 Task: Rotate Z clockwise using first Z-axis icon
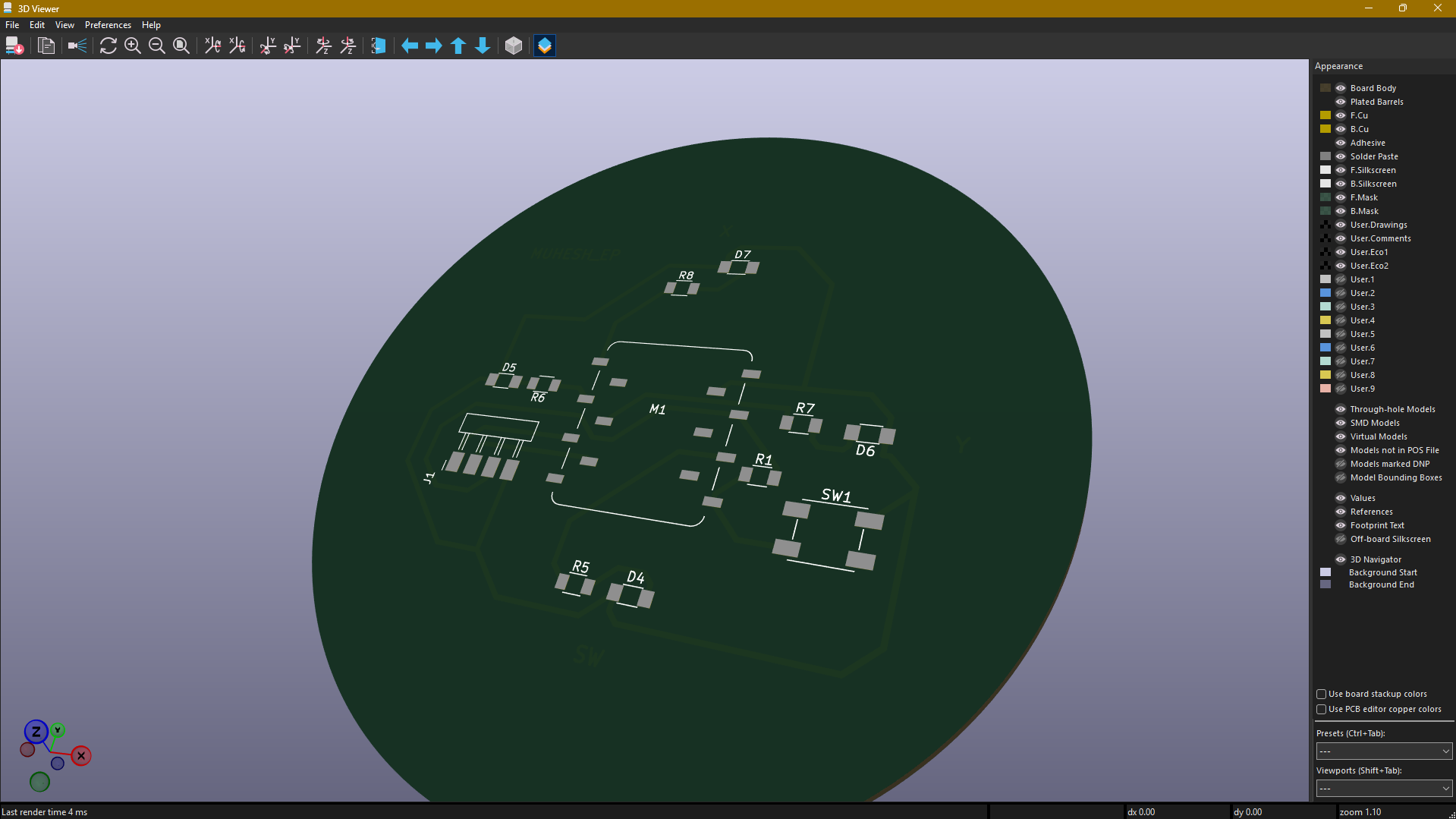324,46
